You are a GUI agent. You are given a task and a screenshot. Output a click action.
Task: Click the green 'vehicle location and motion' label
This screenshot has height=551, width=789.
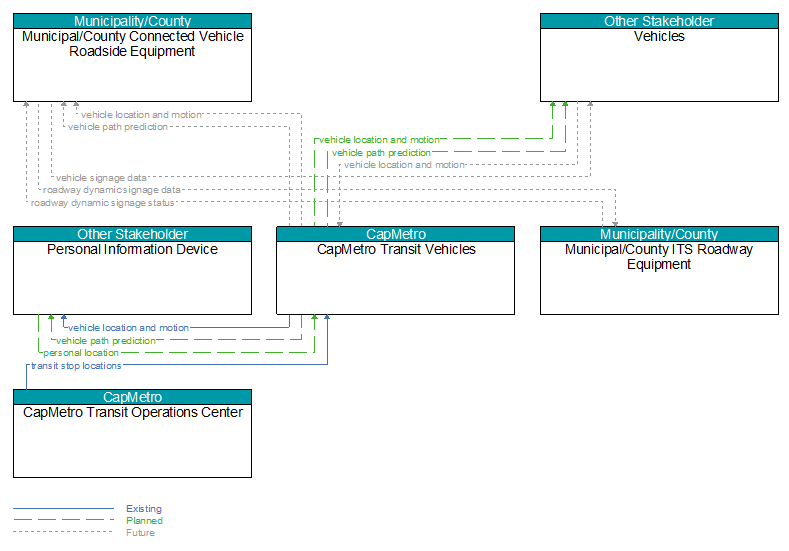click(x=379, y=140)
